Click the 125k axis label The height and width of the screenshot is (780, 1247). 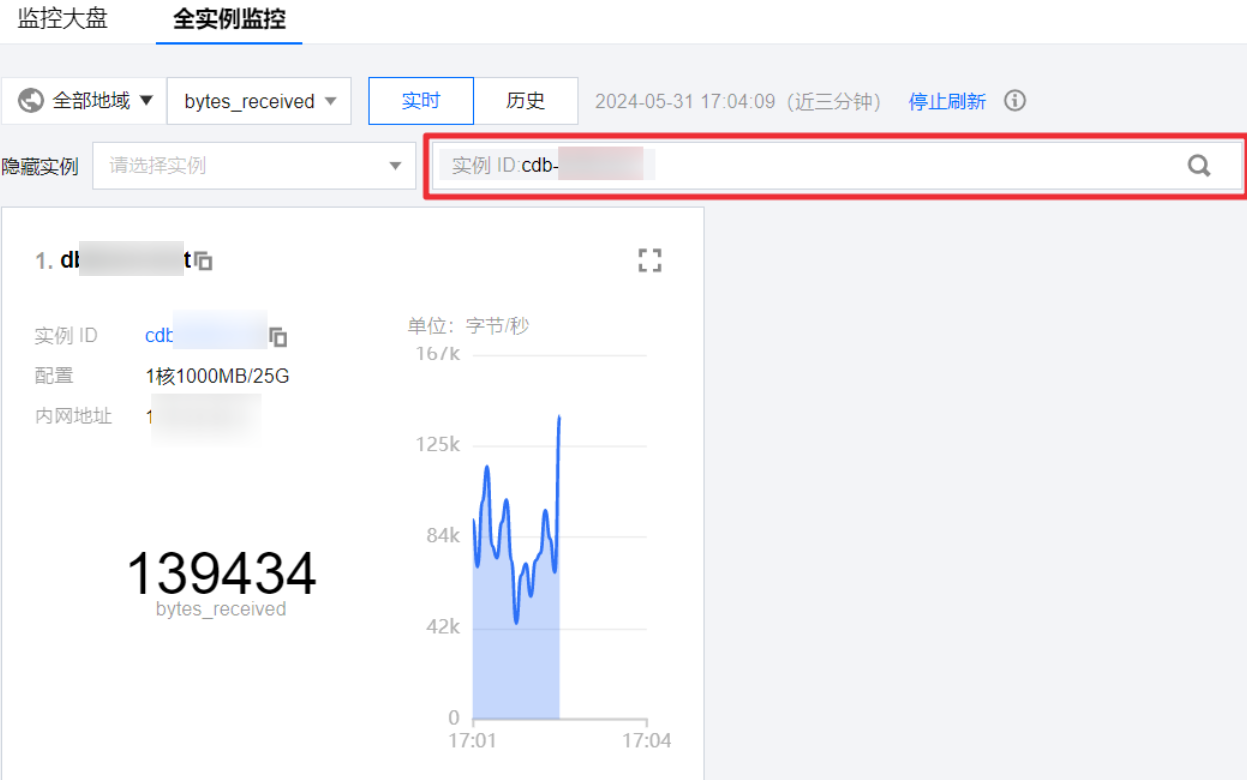[x=438, y=444]
